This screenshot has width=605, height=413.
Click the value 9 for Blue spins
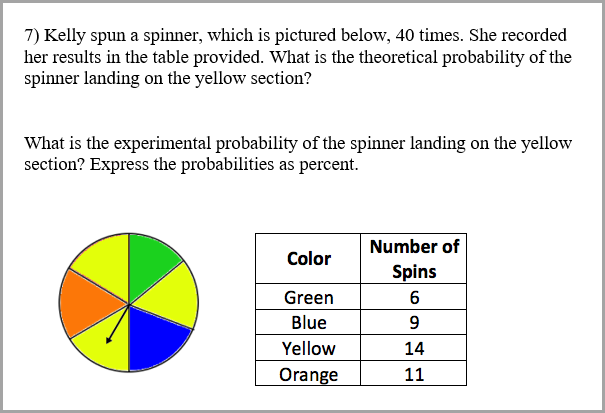pyautogui.click(x=414, y=323)
